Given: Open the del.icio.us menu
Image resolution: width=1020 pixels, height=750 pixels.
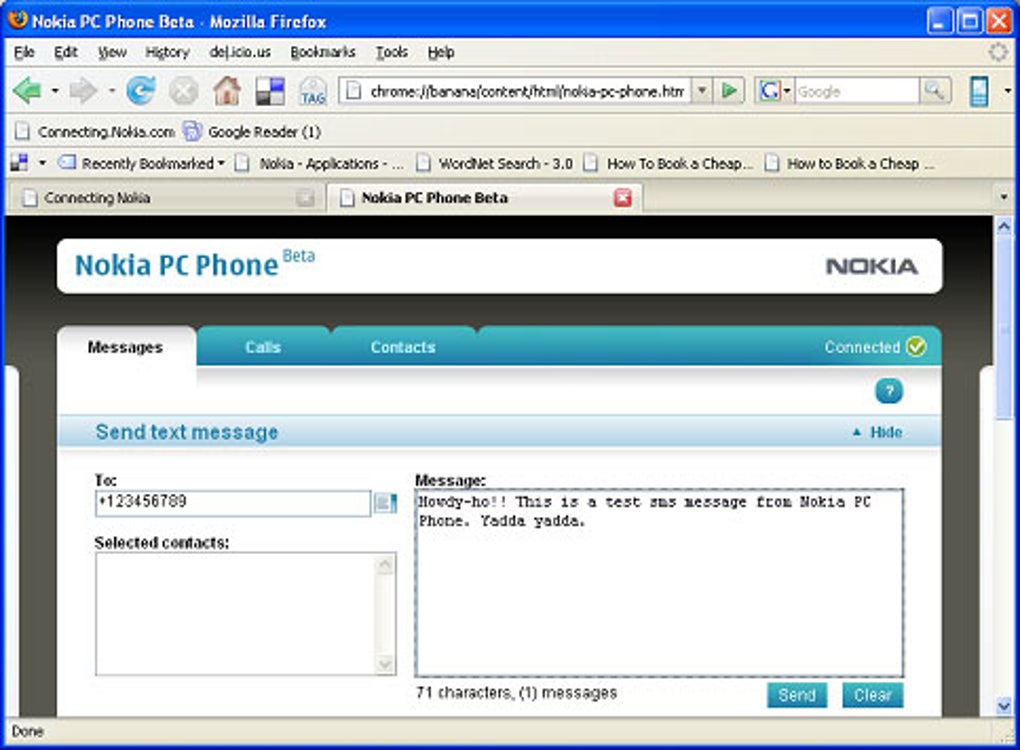Looking at the screenshot, I should point(240,52).
